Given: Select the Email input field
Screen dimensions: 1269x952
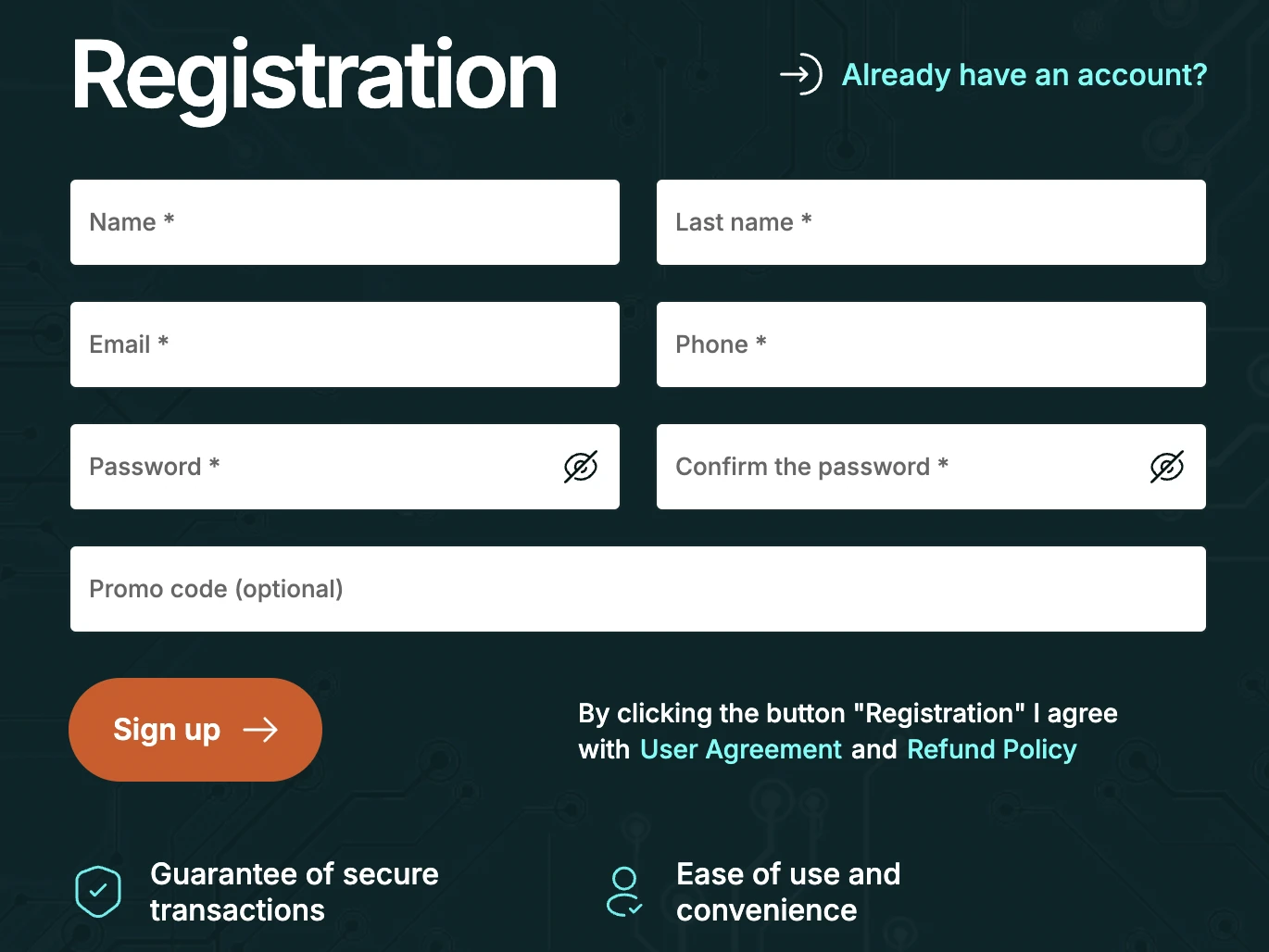Looking at the screenshot, I should pyautogui.click(x=345, y=344).
